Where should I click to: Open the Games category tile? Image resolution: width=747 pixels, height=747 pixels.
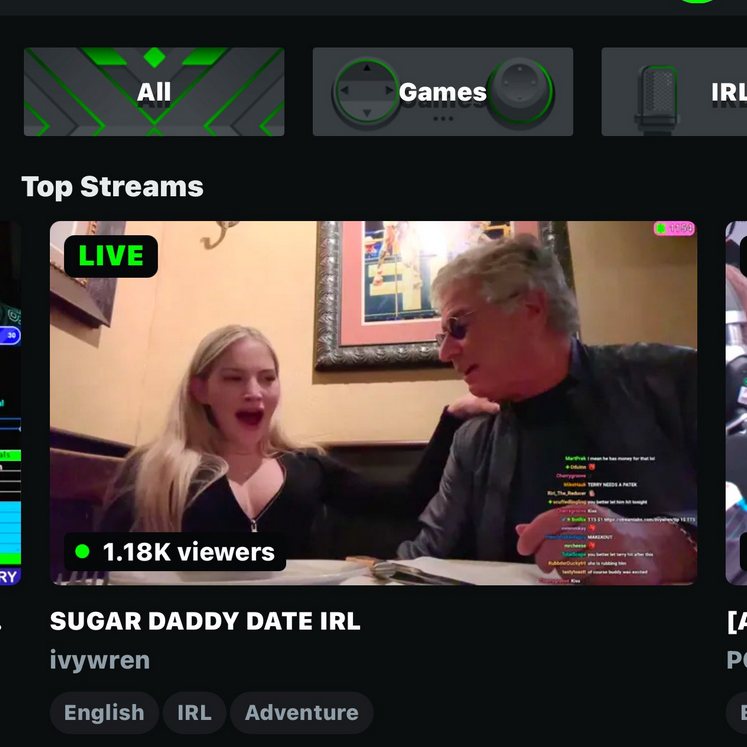click(x=443, y=91)
